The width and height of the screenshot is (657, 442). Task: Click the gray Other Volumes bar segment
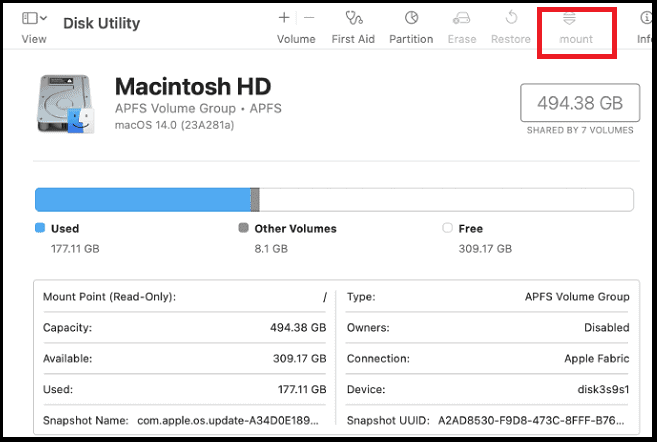(x=255, y=199)
